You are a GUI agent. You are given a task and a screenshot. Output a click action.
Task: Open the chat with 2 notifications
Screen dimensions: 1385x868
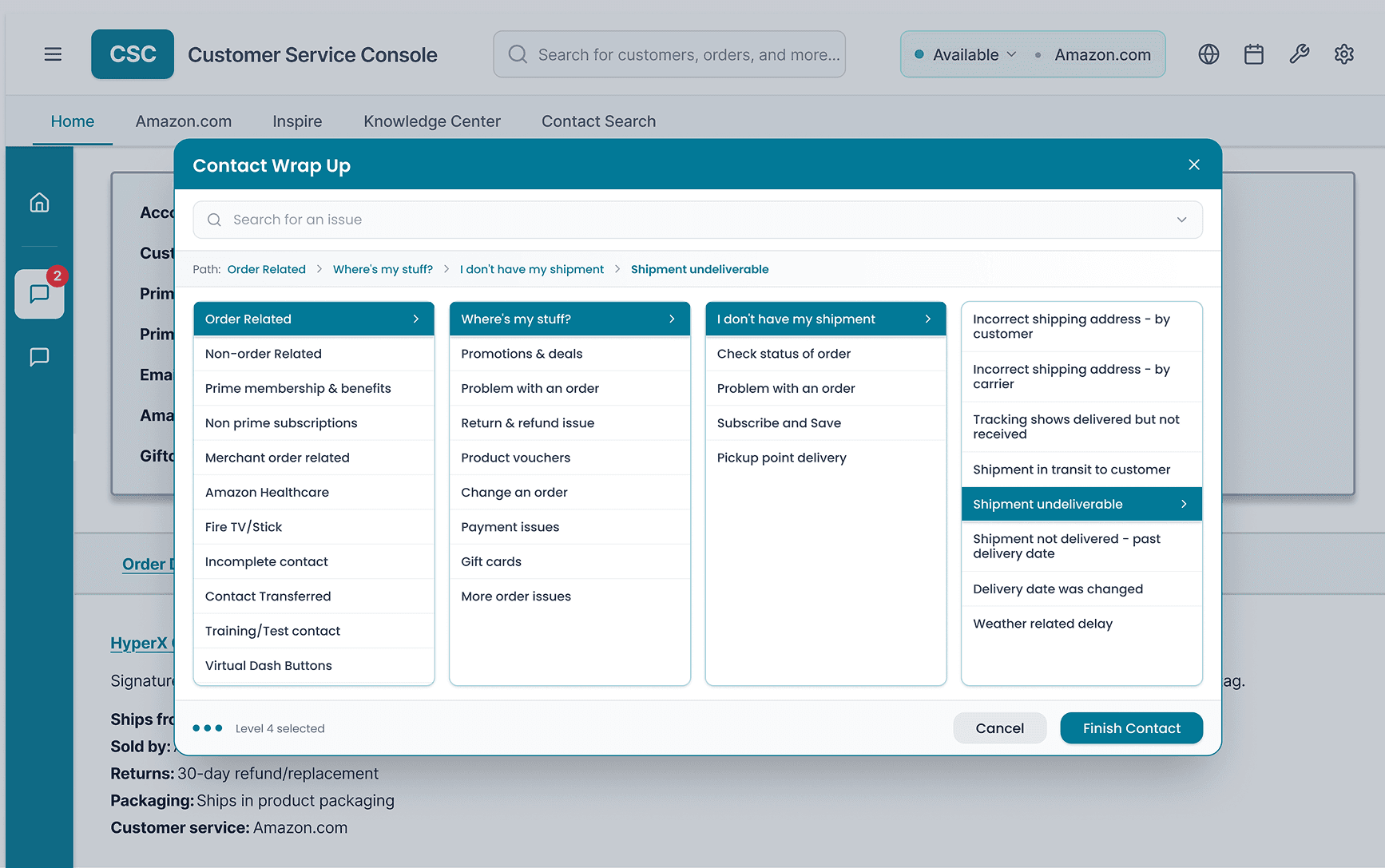39,294
